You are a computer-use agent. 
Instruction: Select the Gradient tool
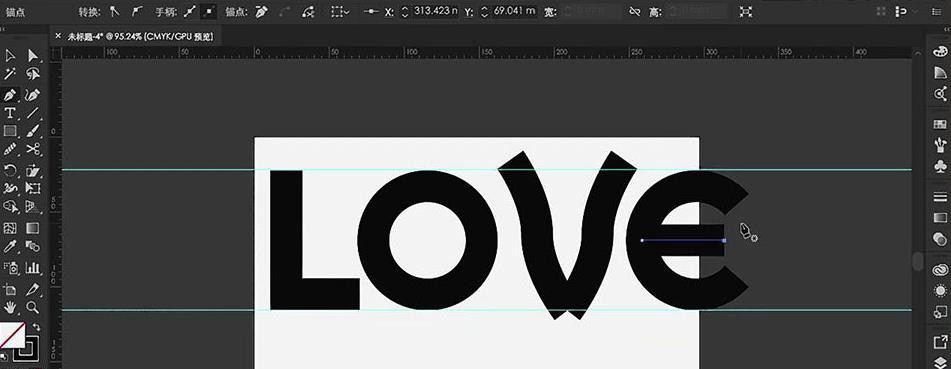pos(33,228)
